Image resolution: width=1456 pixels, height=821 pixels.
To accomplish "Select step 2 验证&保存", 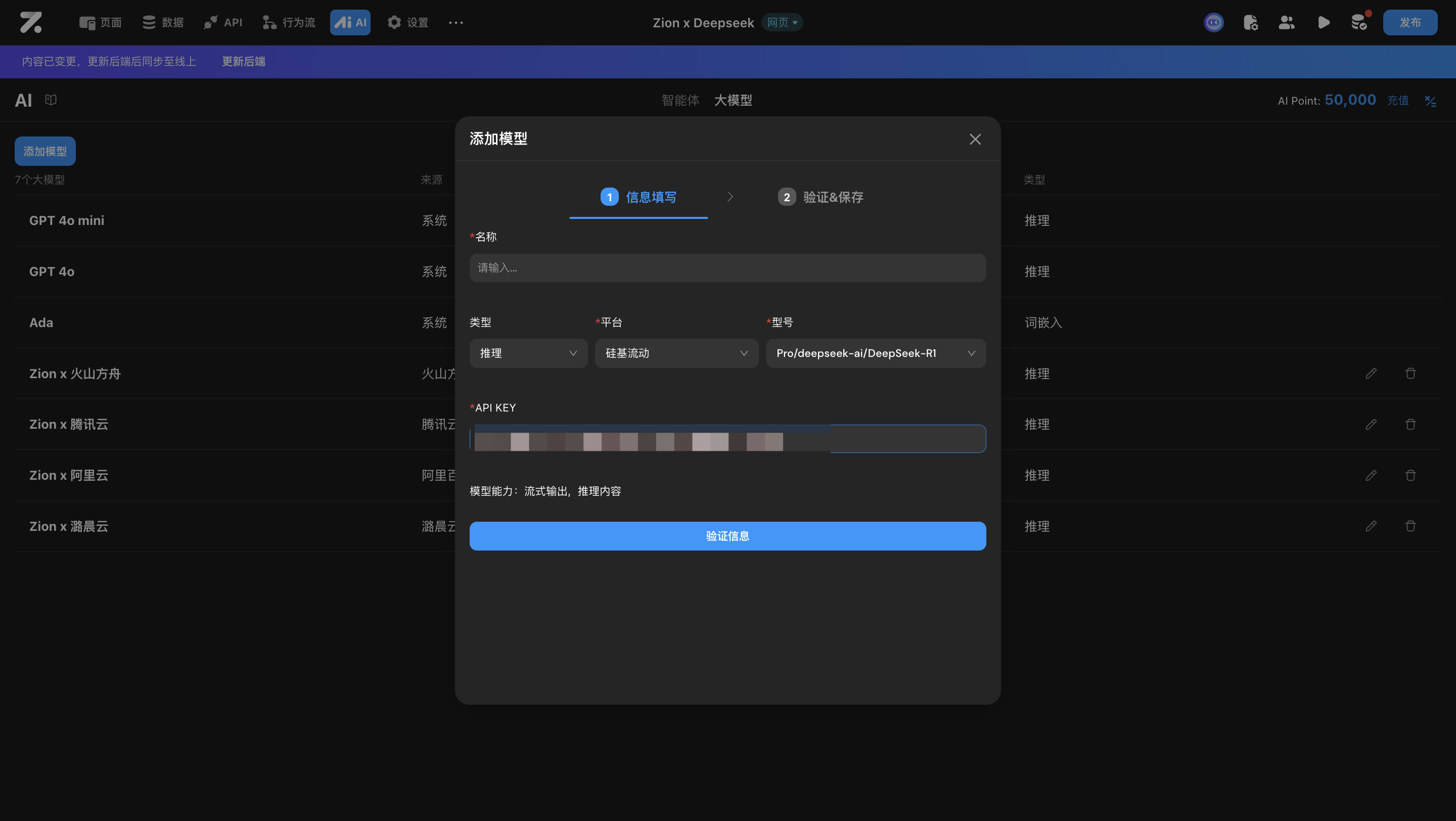I will (821, 197).
